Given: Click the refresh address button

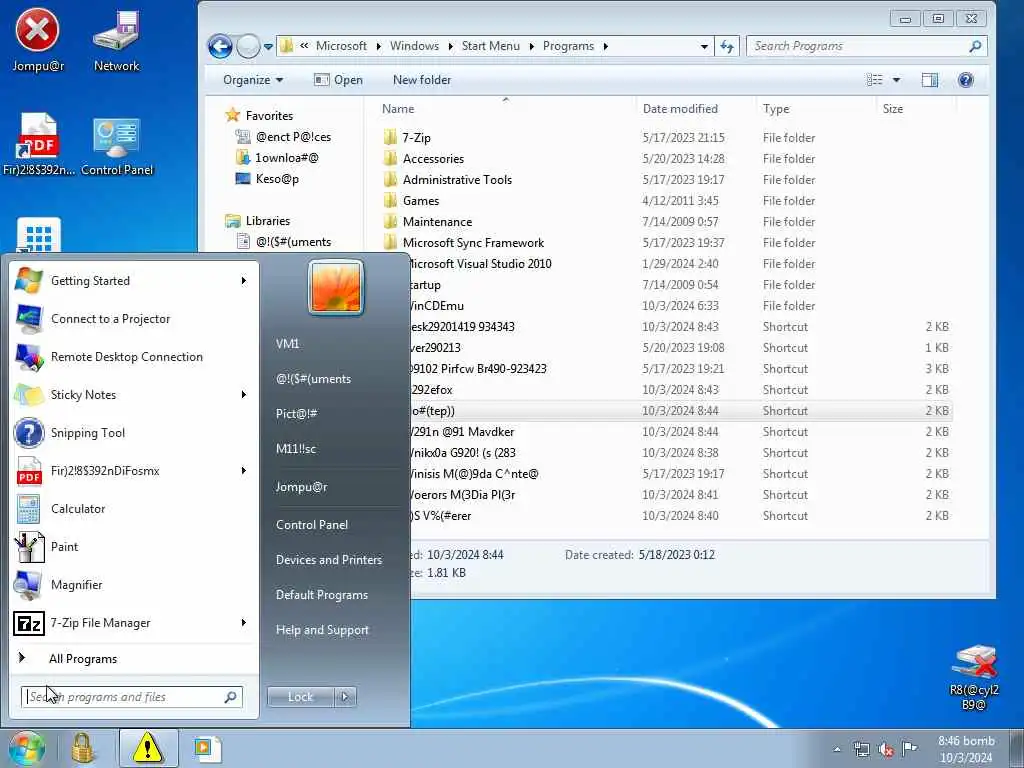Looking at the screenshot, I should (727, 46).
